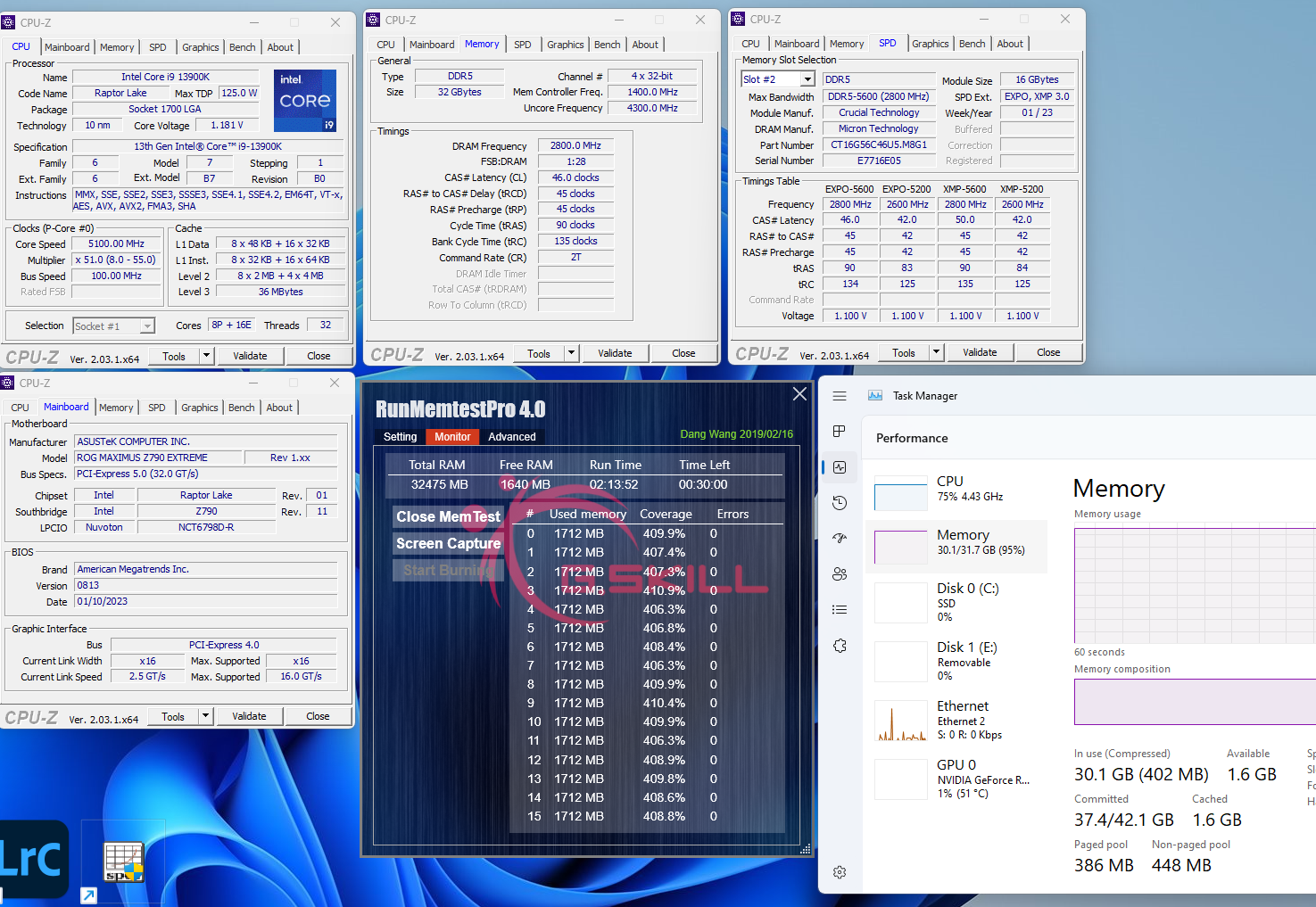The image size is (1316, 907).
Task: Open Processes page icon in Task Manager sidebar
Action: coord(840,432)
